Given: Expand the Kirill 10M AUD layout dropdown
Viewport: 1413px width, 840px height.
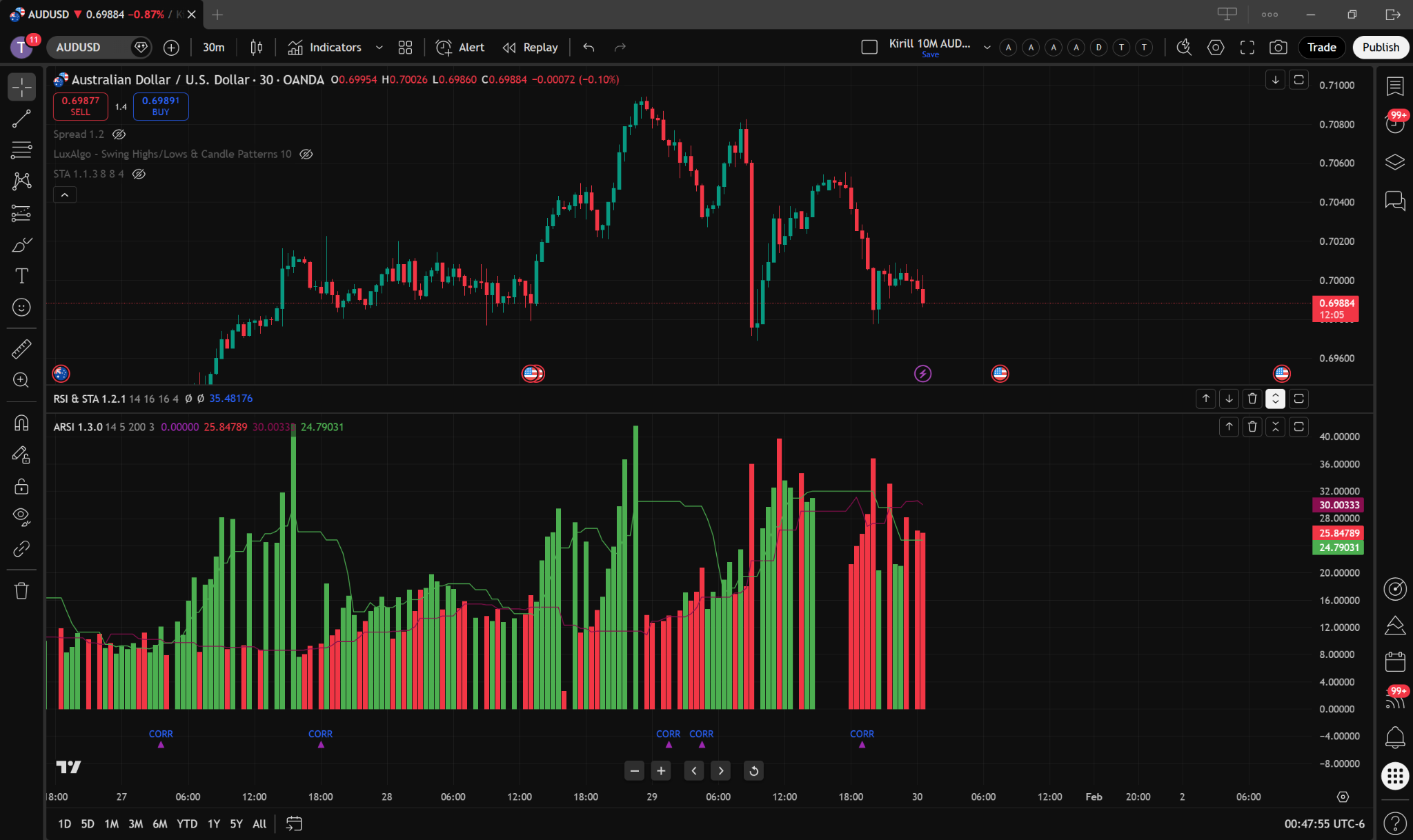Looking at the screenshot, I should (x=987, y=47).
